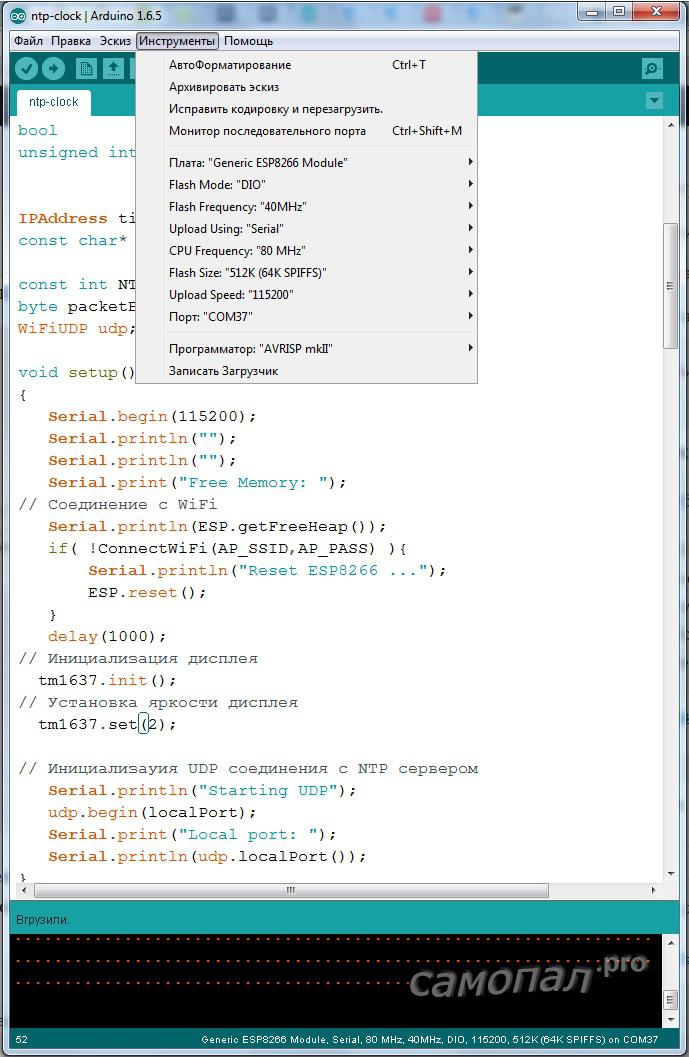Expand Программатор: AVRISP mkII submenu
This screenshot has width=689, height=1057.
point(307,349)
